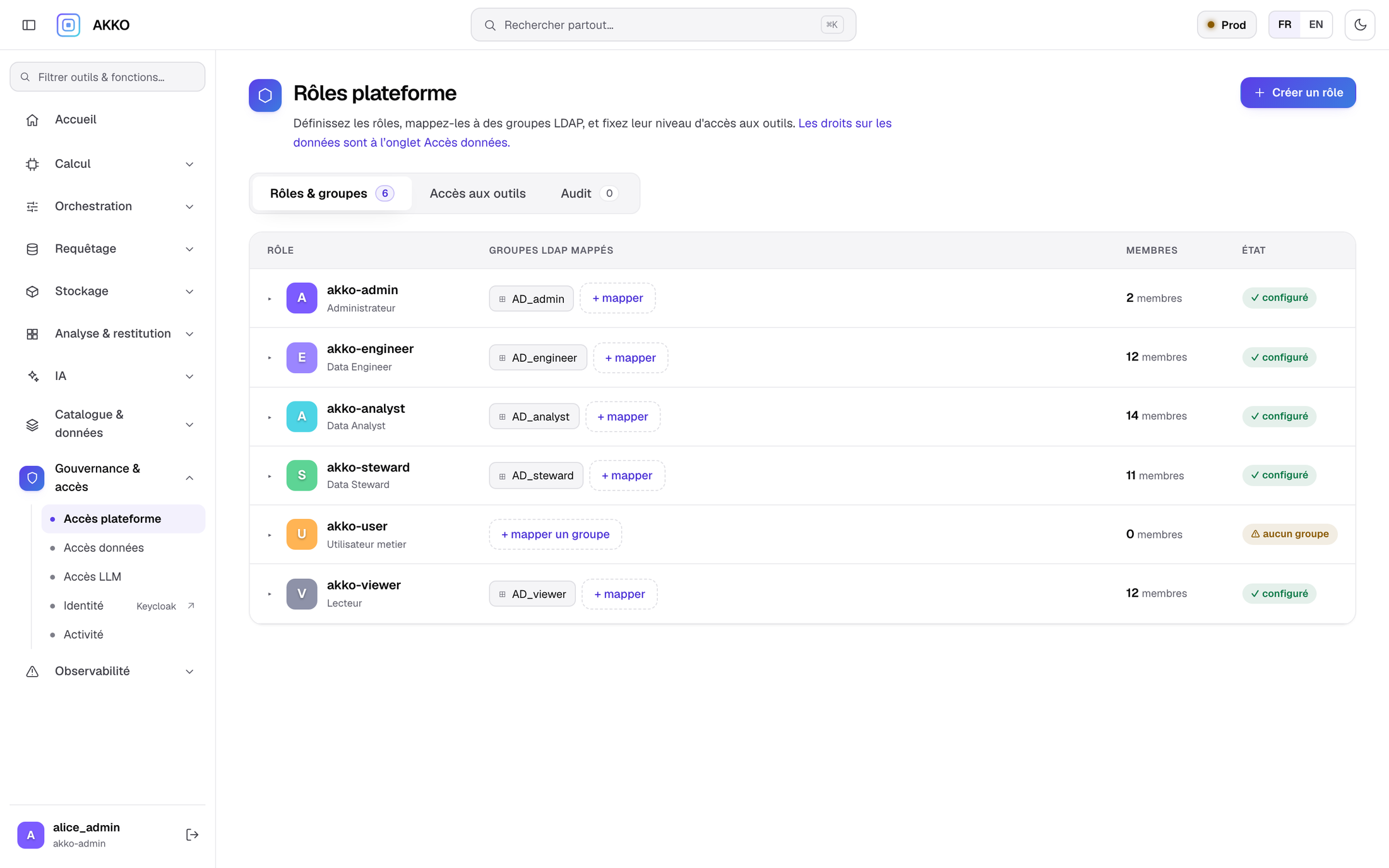
Task: Expand the IA menu chevron
Action: pyautogui.click(x=189, y=376)
